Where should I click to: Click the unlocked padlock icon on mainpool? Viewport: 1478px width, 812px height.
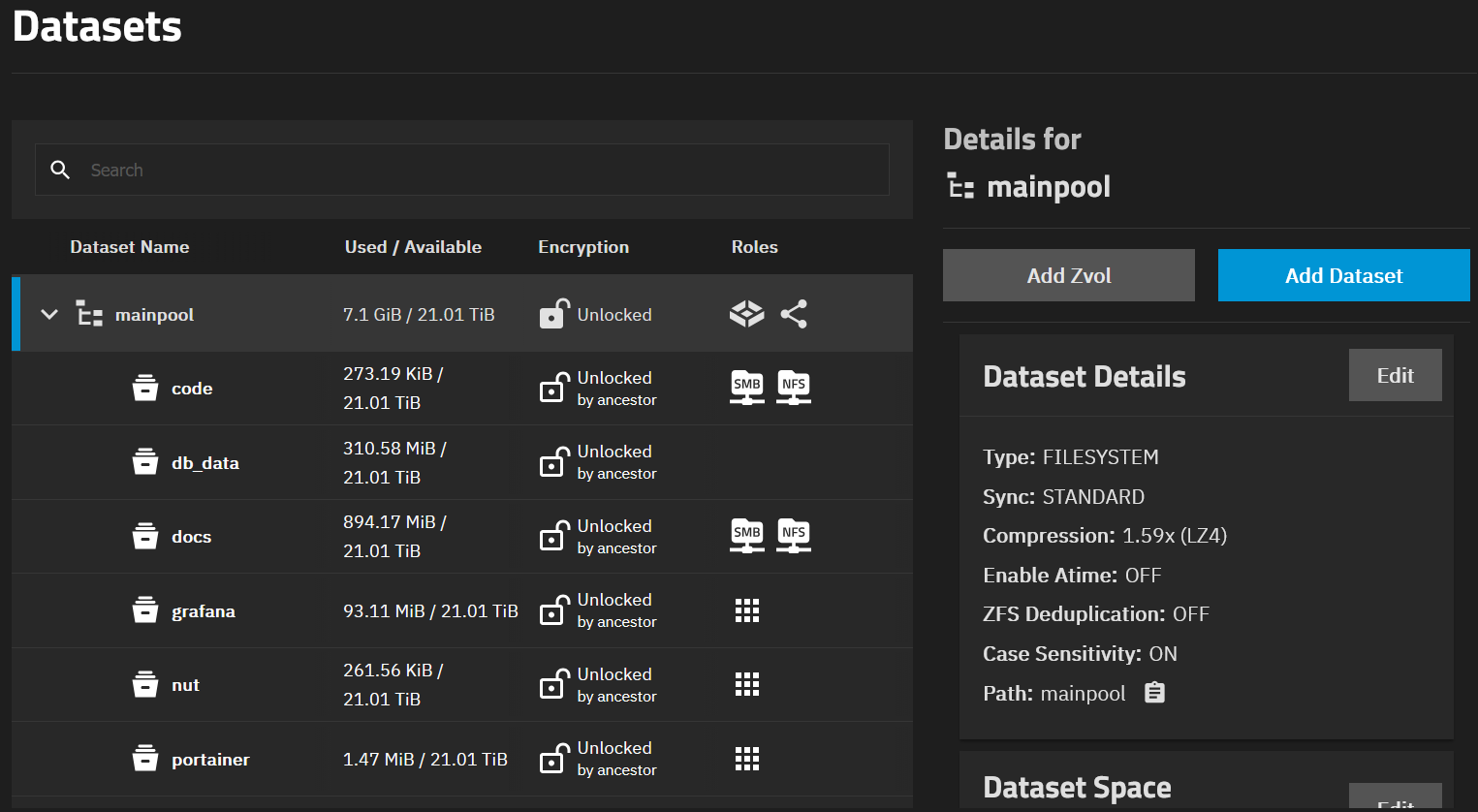(553, 313)
